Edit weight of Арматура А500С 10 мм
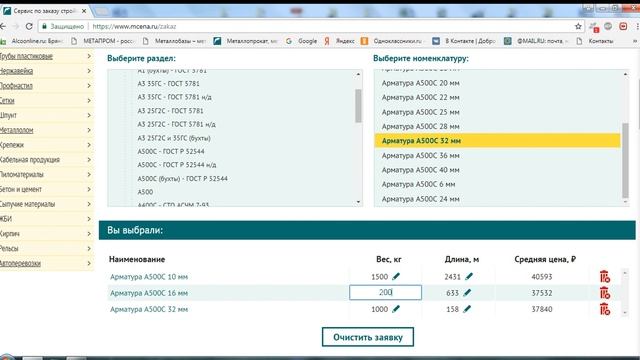This screenshot has width=640, height=360. coord(396,277)
